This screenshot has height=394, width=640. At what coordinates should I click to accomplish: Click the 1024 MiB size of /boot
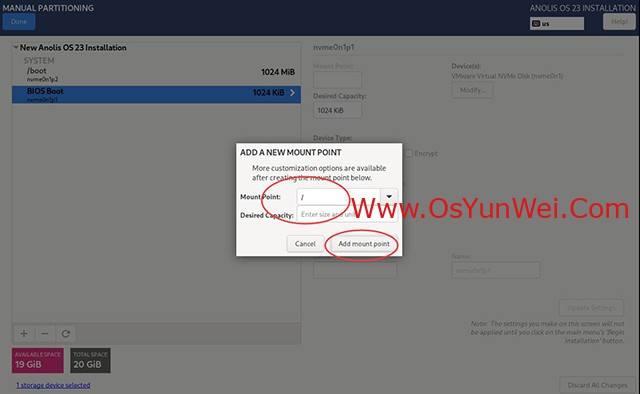click(278, 72)
